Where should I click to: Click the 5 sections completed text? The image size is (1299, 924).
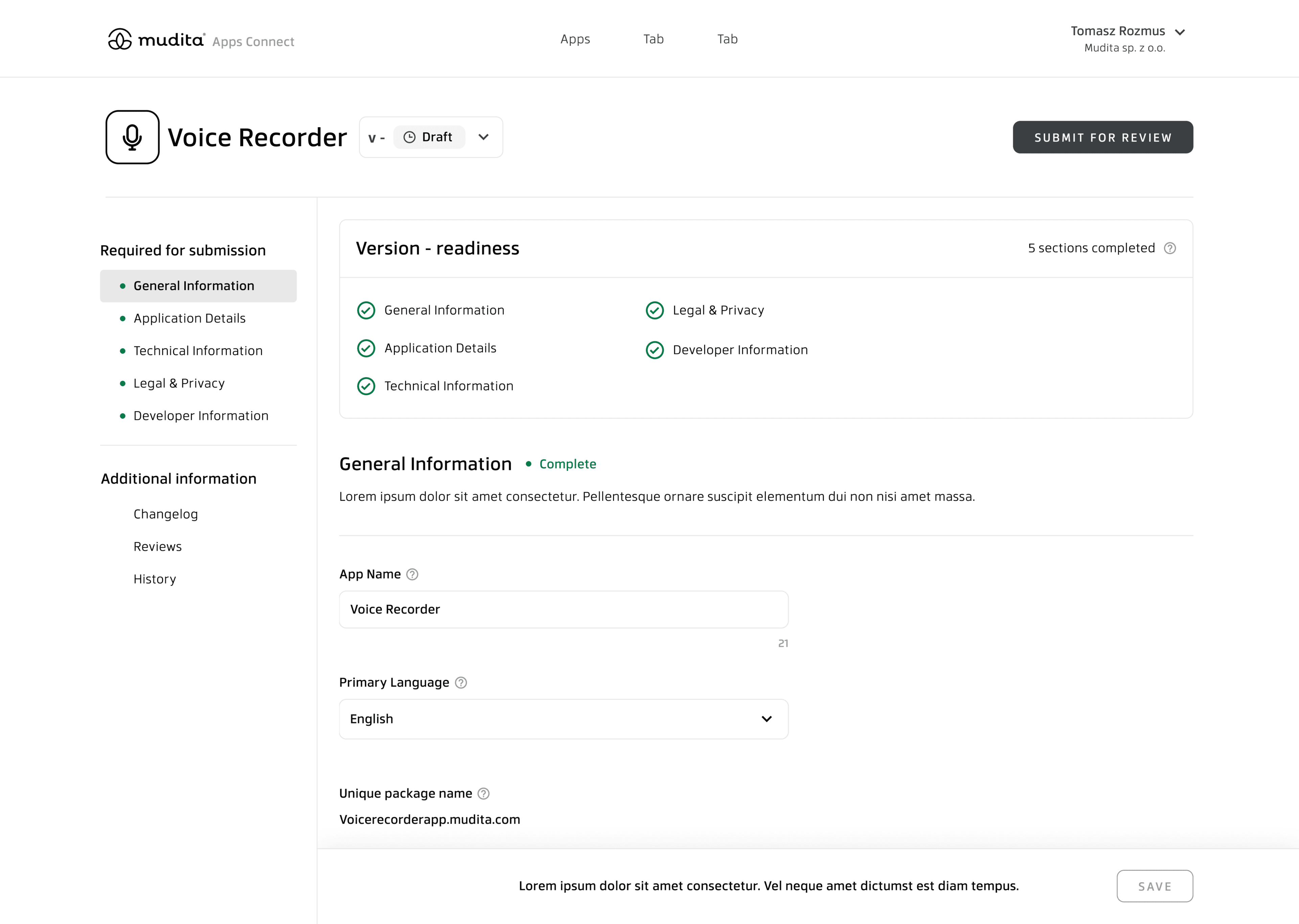(1091, 248)
